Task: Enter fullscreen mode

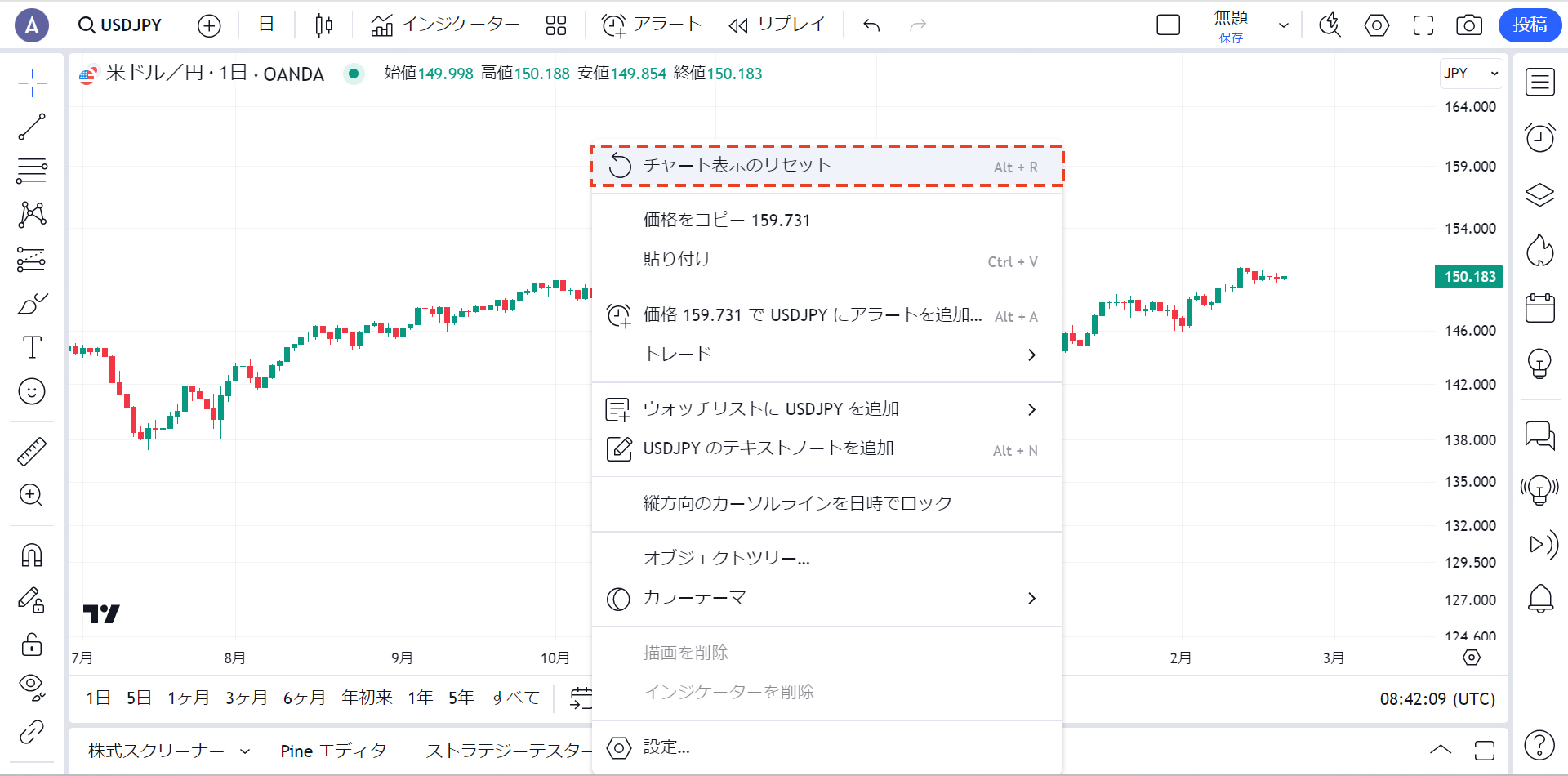Action: pyautogui.click(x=1423, y=25)
